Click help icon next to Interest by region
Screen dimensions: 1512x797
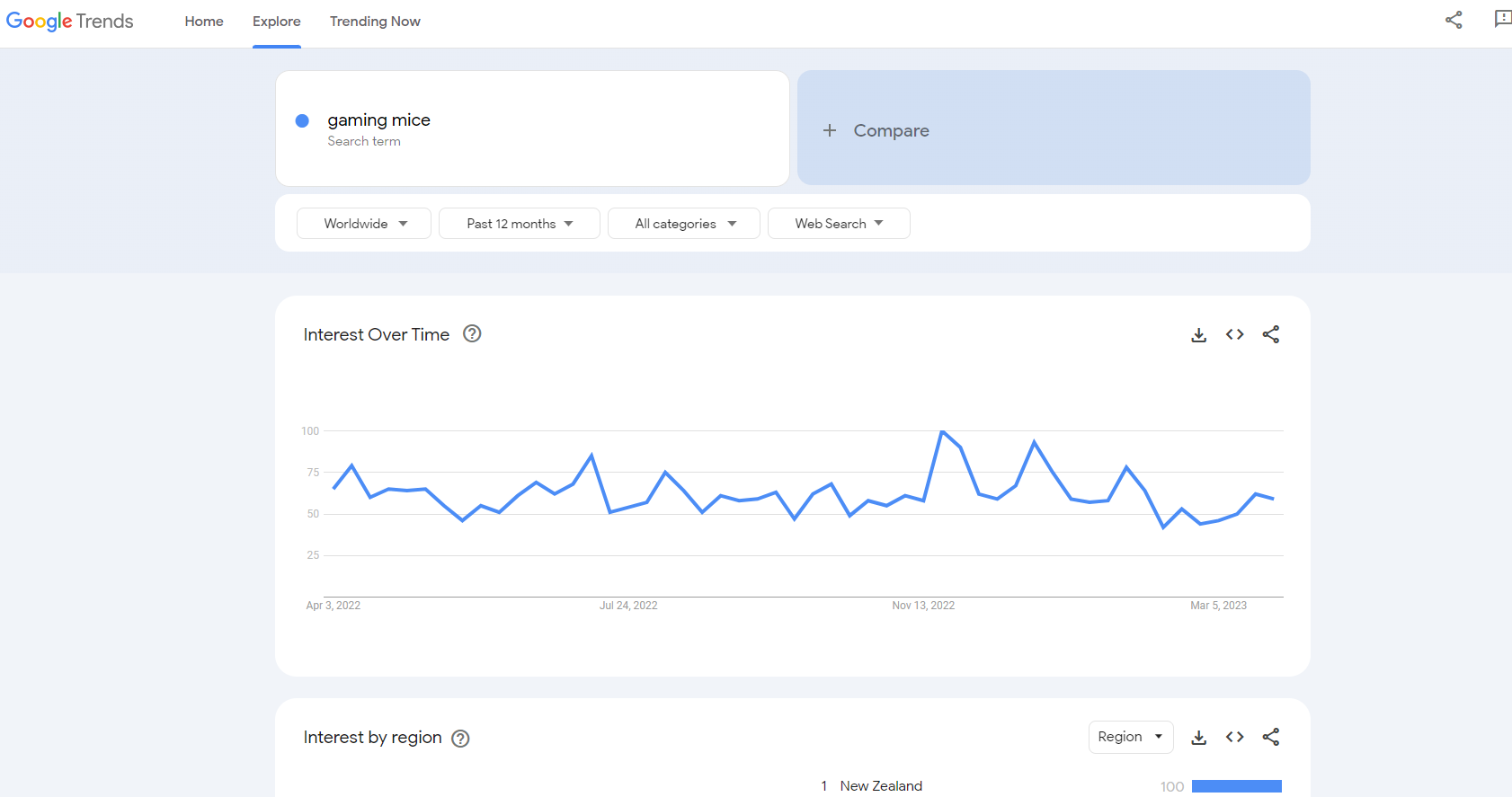click(460, 739)
